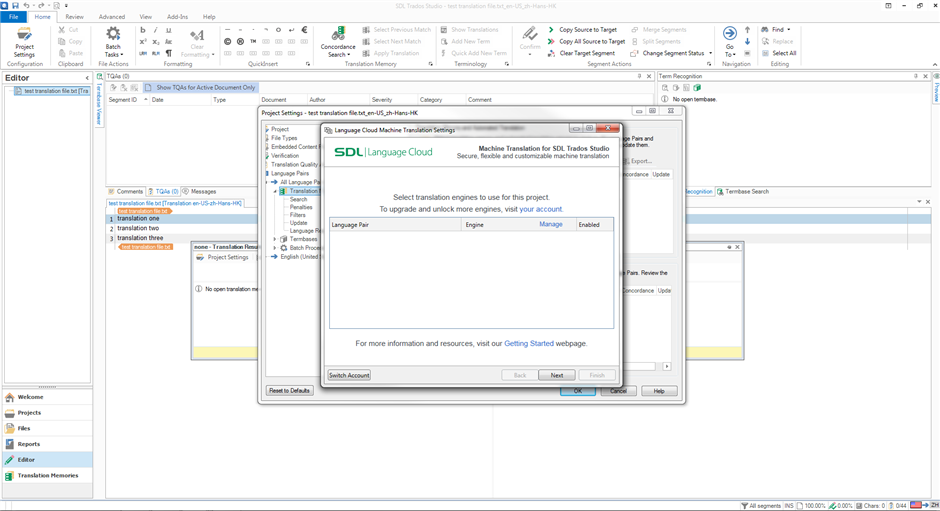Image resolution: width=940 pixels, height=511 pixels.
Task: Toggle bold formatting in the ribbon
Action: (143, 30)
